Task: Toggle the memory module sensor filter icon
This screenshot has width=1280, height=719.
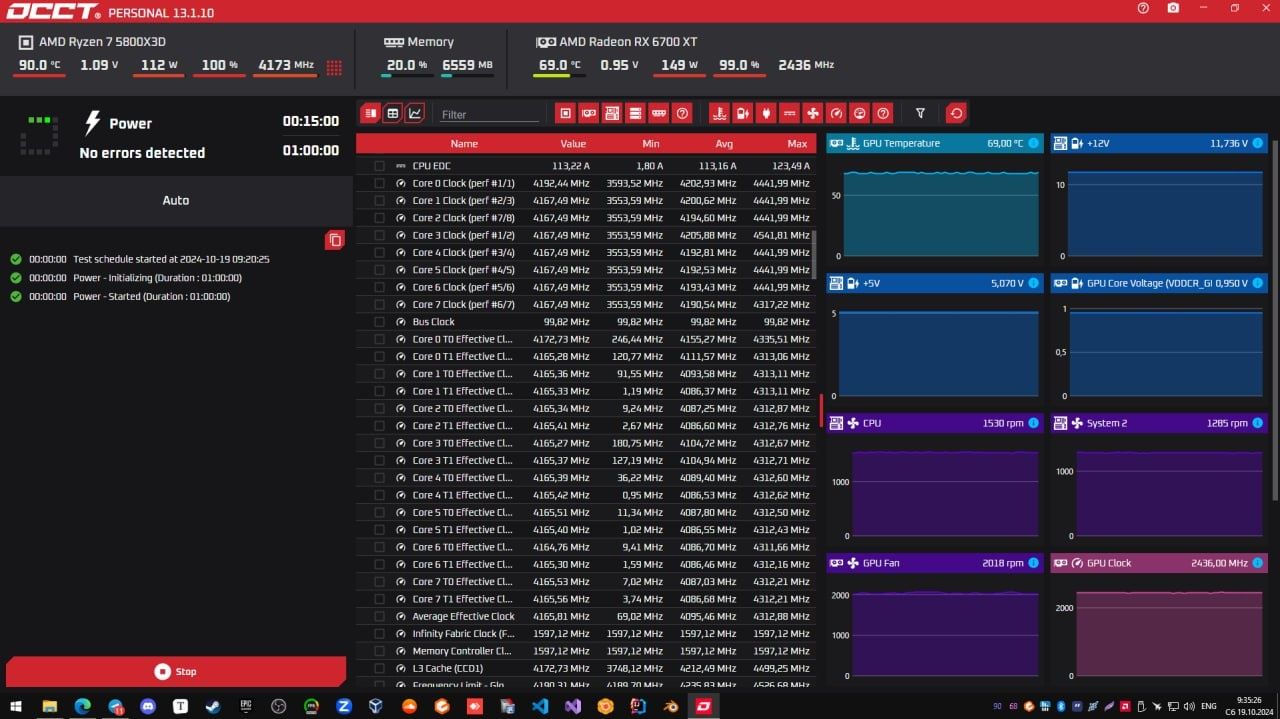Action: point(658,113)
